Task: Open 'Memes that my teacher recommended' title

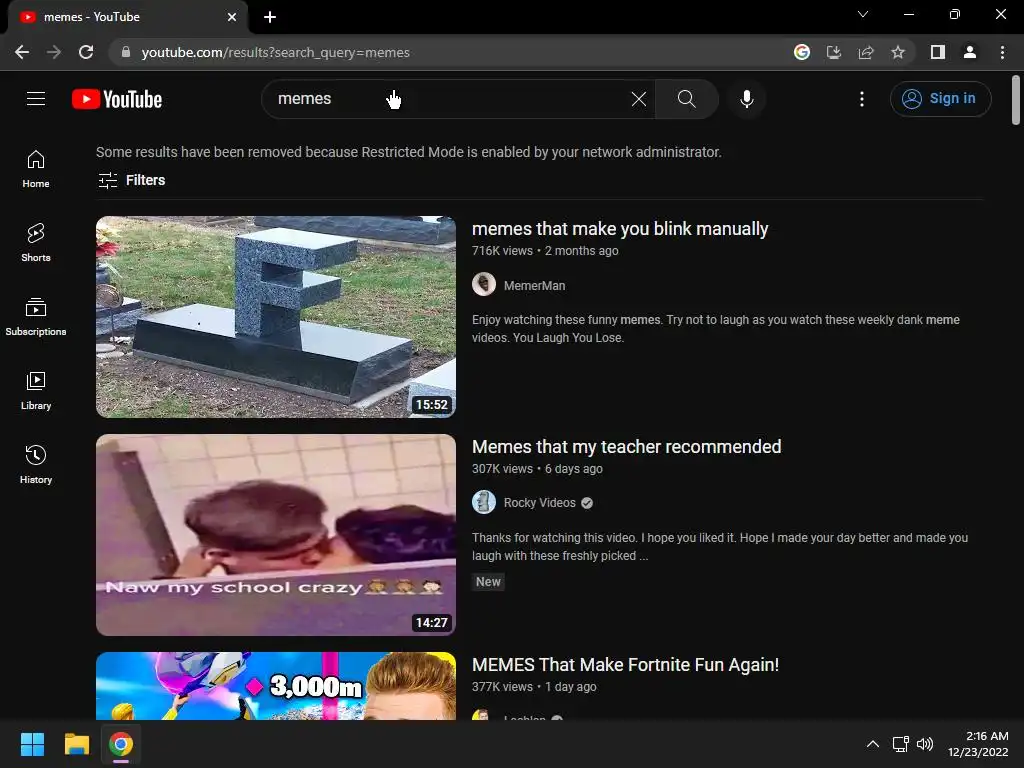Action: (x=626, y=447)
